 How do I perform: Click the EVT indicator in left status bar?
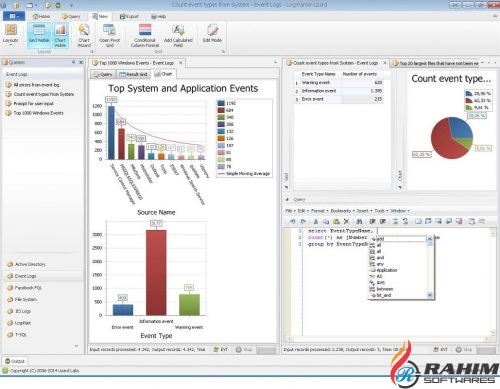pos(220,349)
